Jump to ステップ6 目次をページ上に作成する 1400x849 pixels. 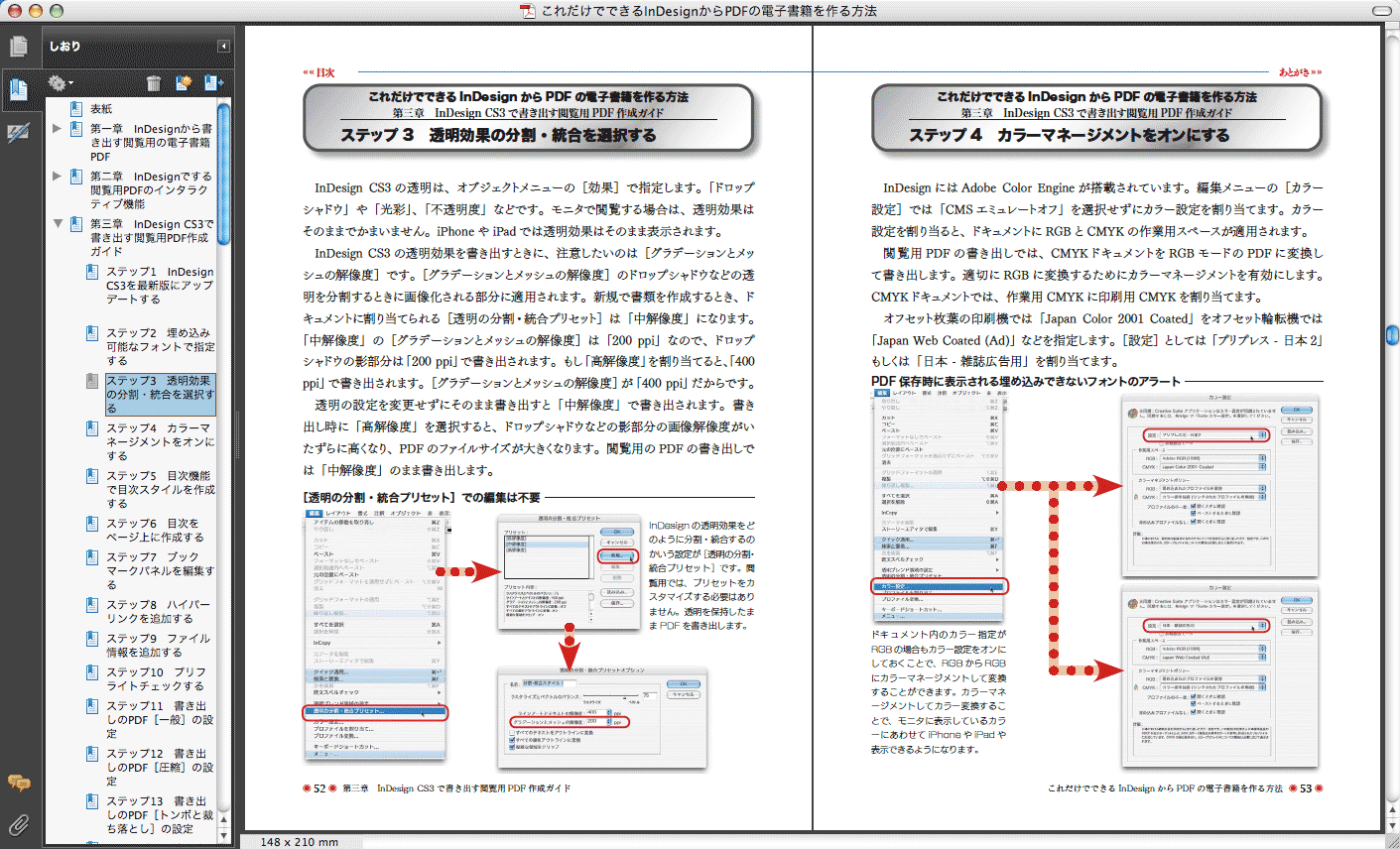[155, 531]
